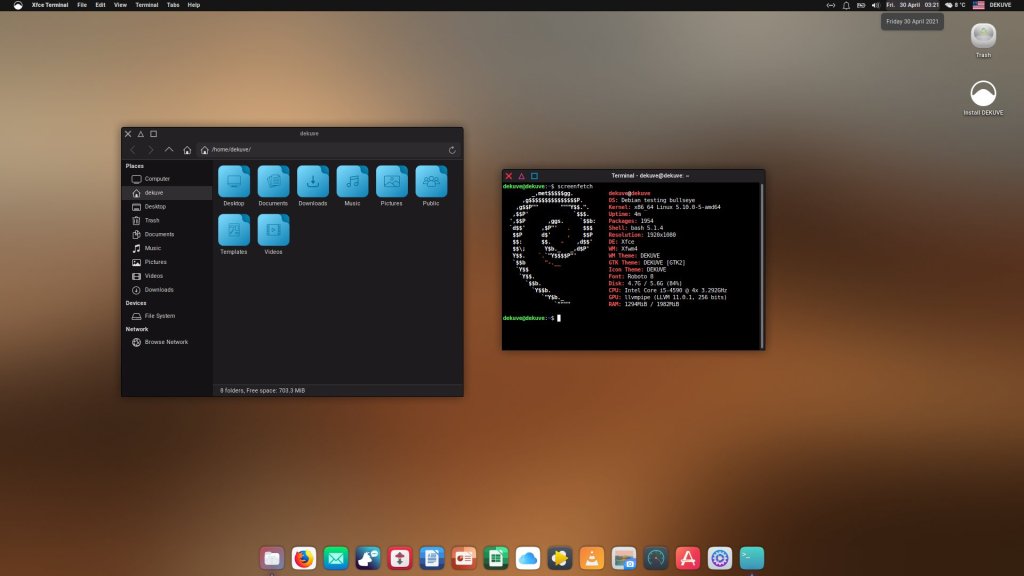Image resolution: width=1024 pixels, height=576 pixels.
Task: Open the Terminal menu in menu bar
Action: click(x=146, y=5)
